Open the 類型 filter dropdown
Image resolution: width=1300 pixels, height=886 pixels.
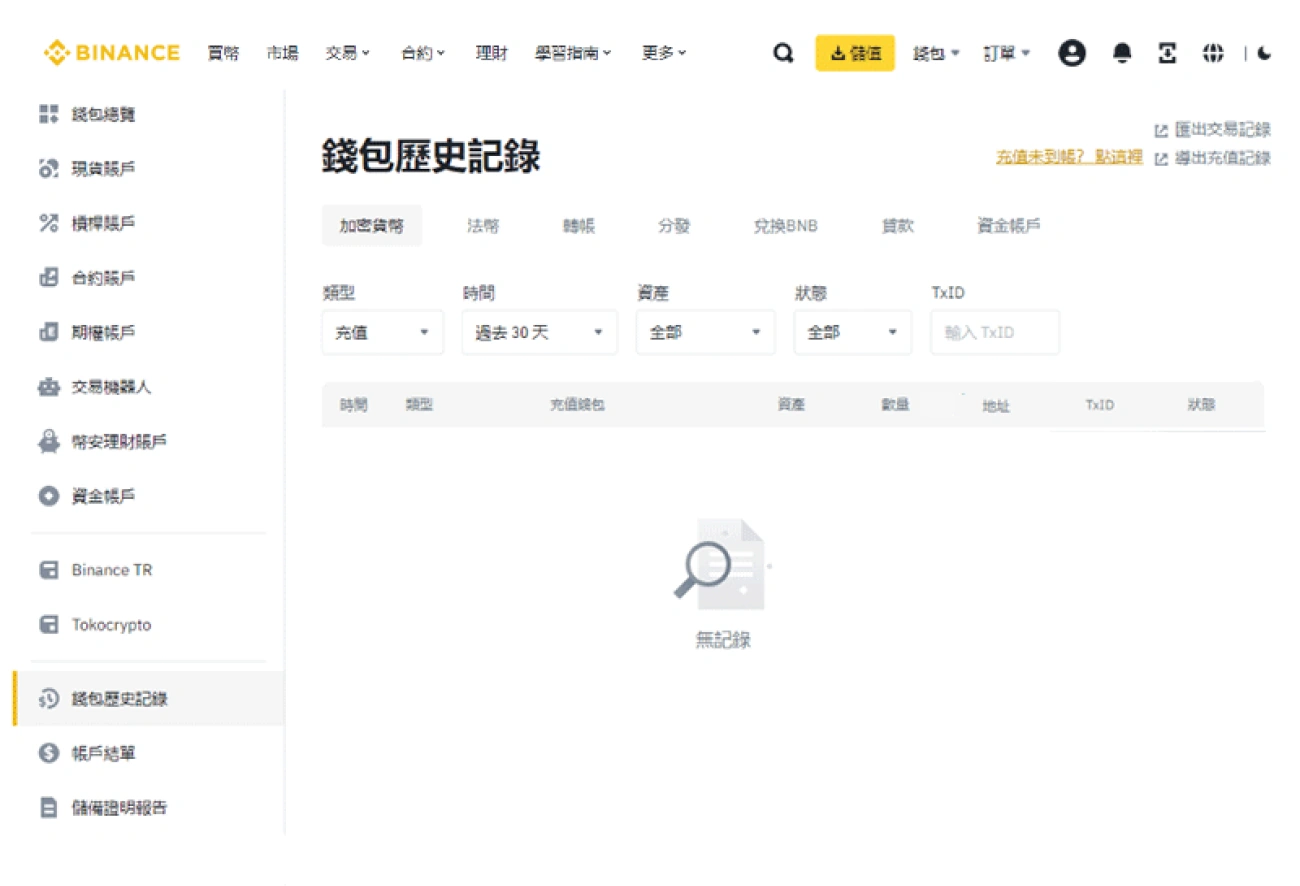tap(382, 332)
